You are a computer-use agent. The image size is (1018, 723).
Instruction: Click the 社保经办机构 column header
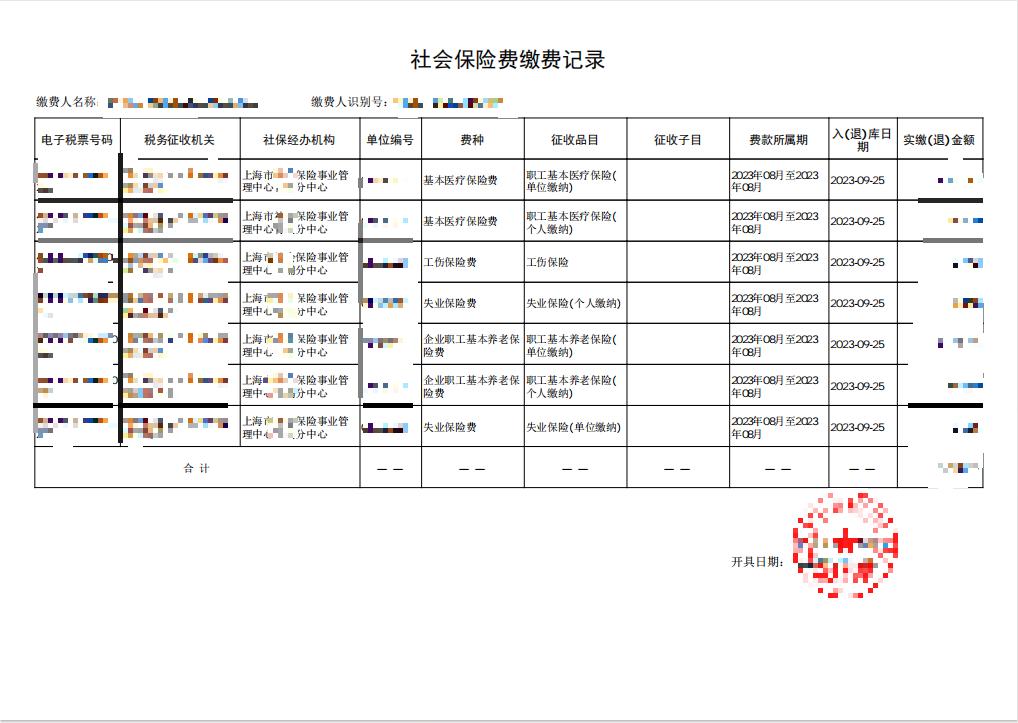point(299,140)
